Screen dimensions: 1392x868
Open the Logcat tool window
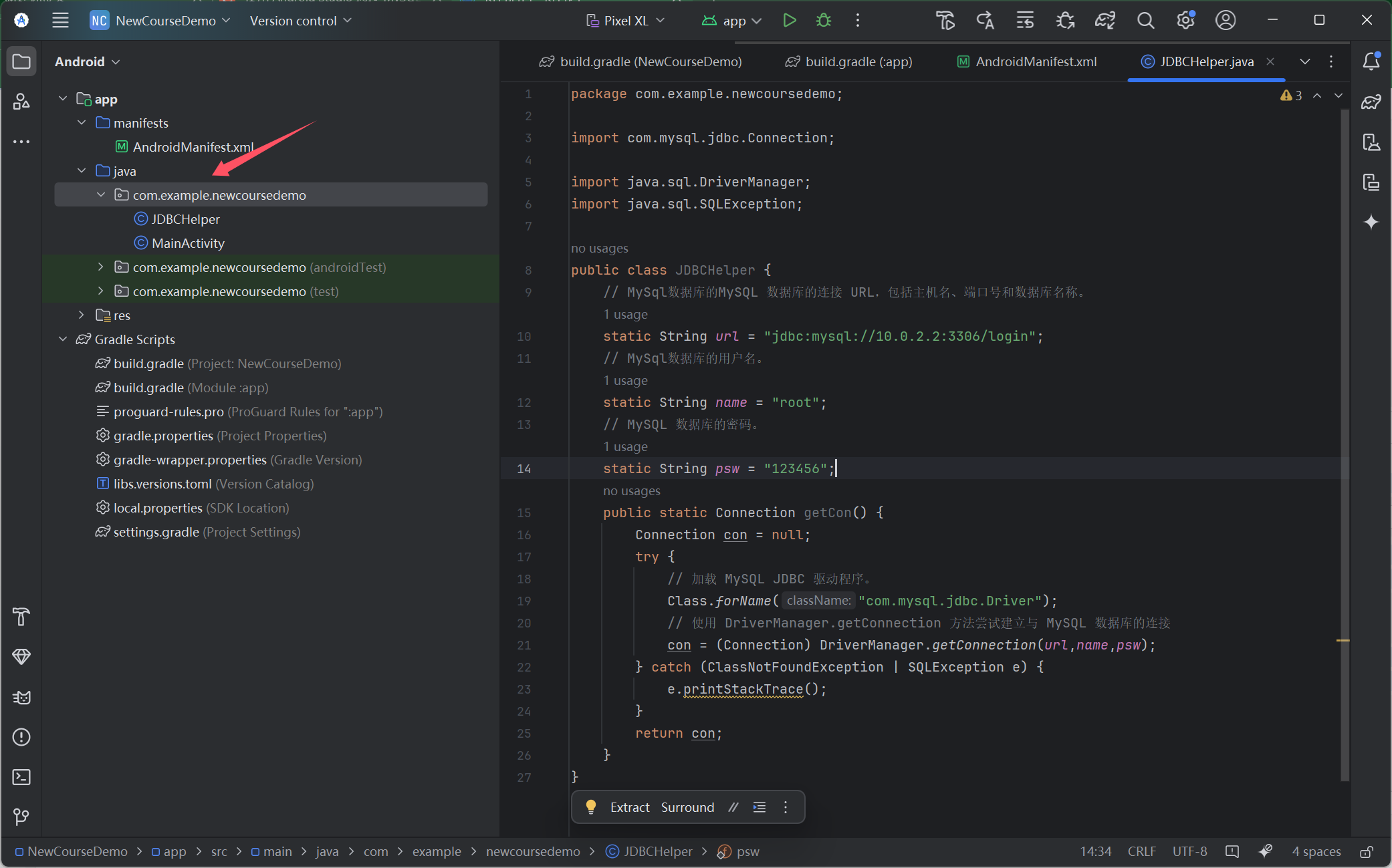21,697
